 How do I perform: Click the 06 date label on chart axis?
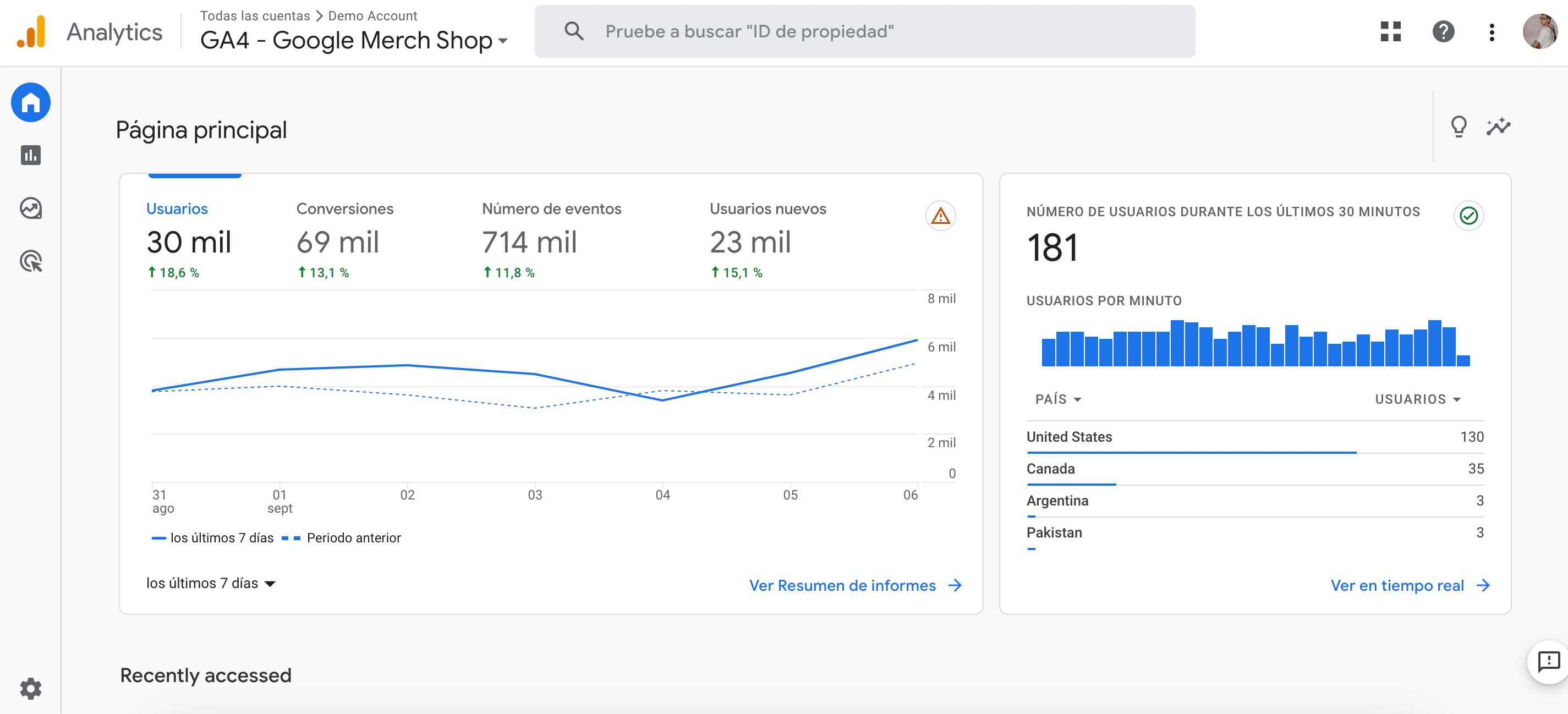click(910, 495)
